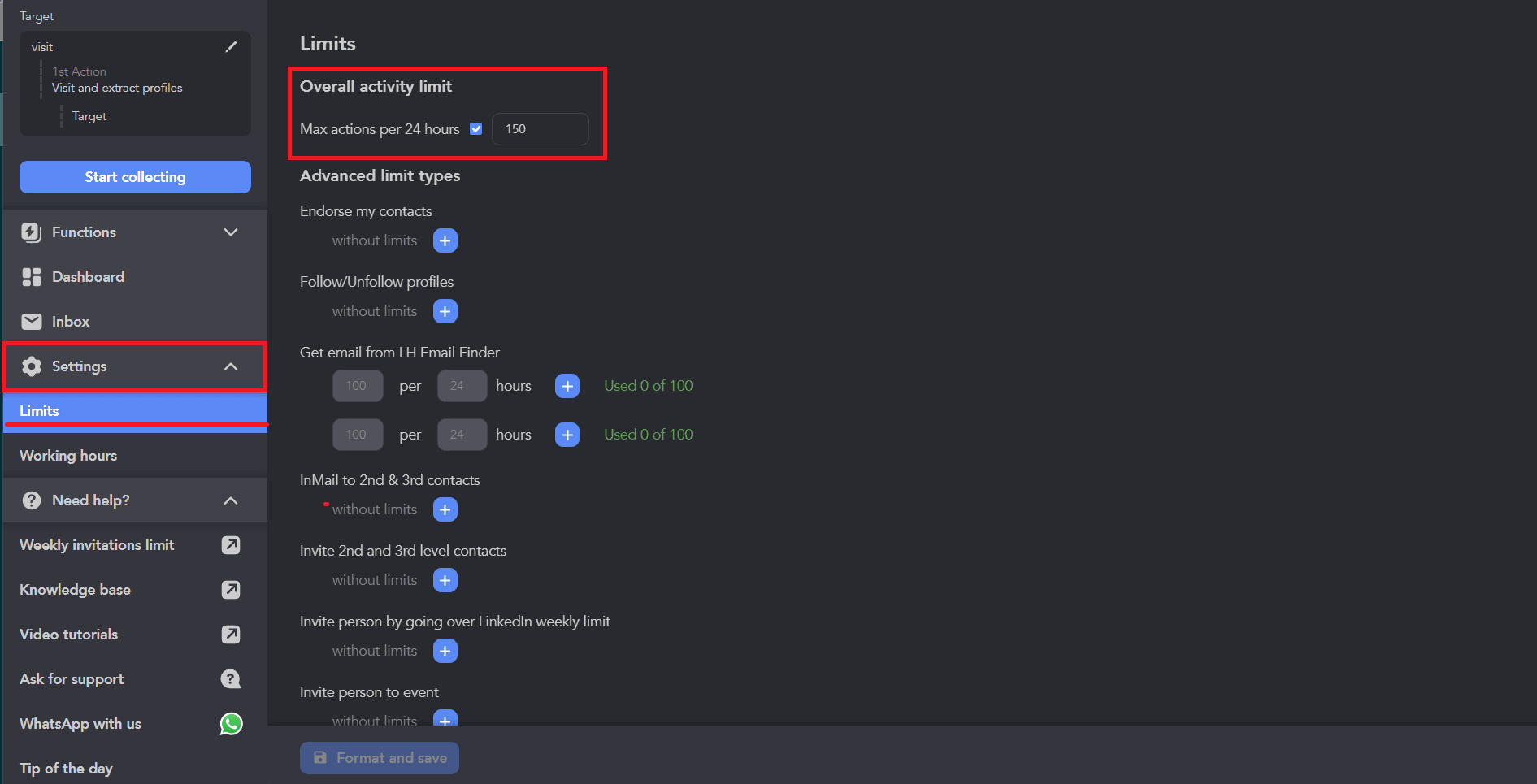Click the max actions value field showing 150
This screenshot has width=1537, height=784.
click(541, 129)
